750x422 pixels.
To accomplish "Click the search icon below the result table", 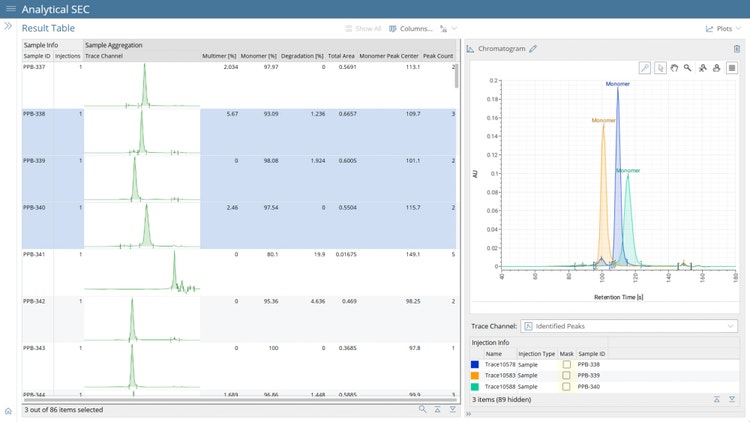I will pos(422,409).
